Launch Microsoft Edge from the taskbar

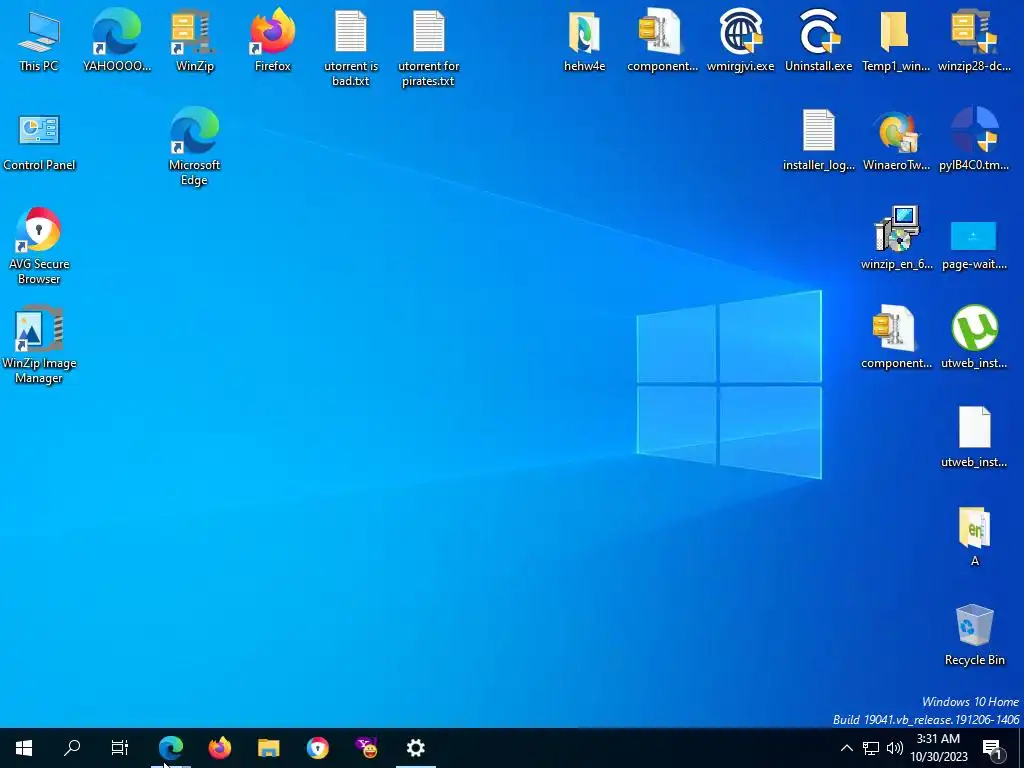(x=170, y=748)
